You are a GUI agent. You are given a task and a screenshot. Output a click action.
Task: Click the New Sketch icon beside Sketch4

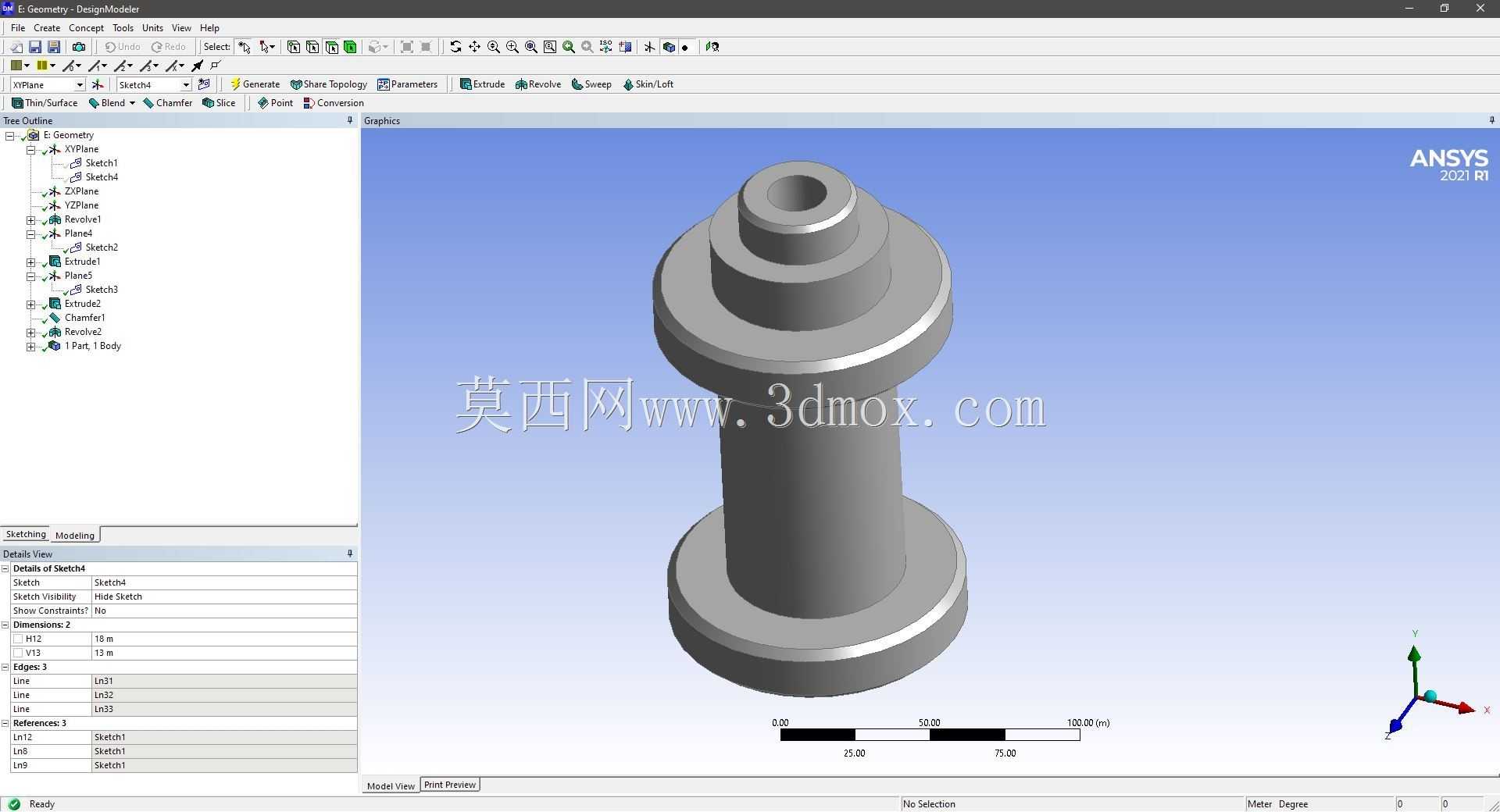204,84
